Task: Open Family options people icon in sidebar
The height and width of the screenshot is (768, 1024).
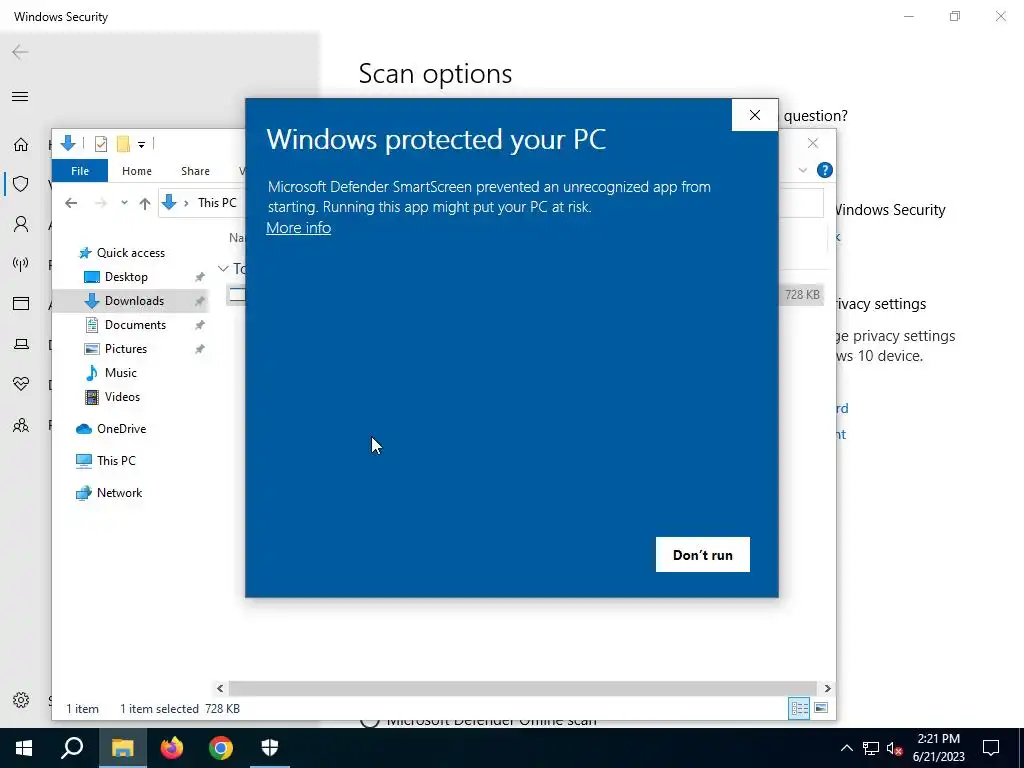Action: coord(21,426)
